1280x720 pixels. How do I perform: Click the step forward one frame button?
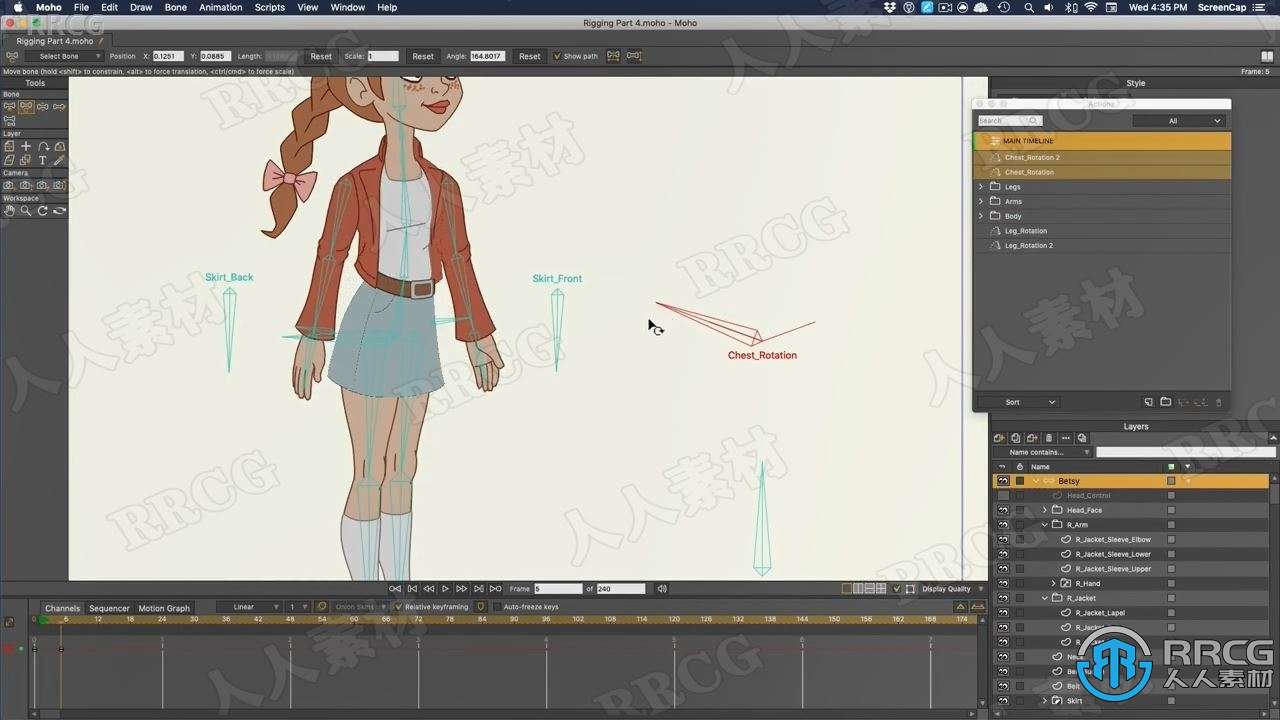462,589
